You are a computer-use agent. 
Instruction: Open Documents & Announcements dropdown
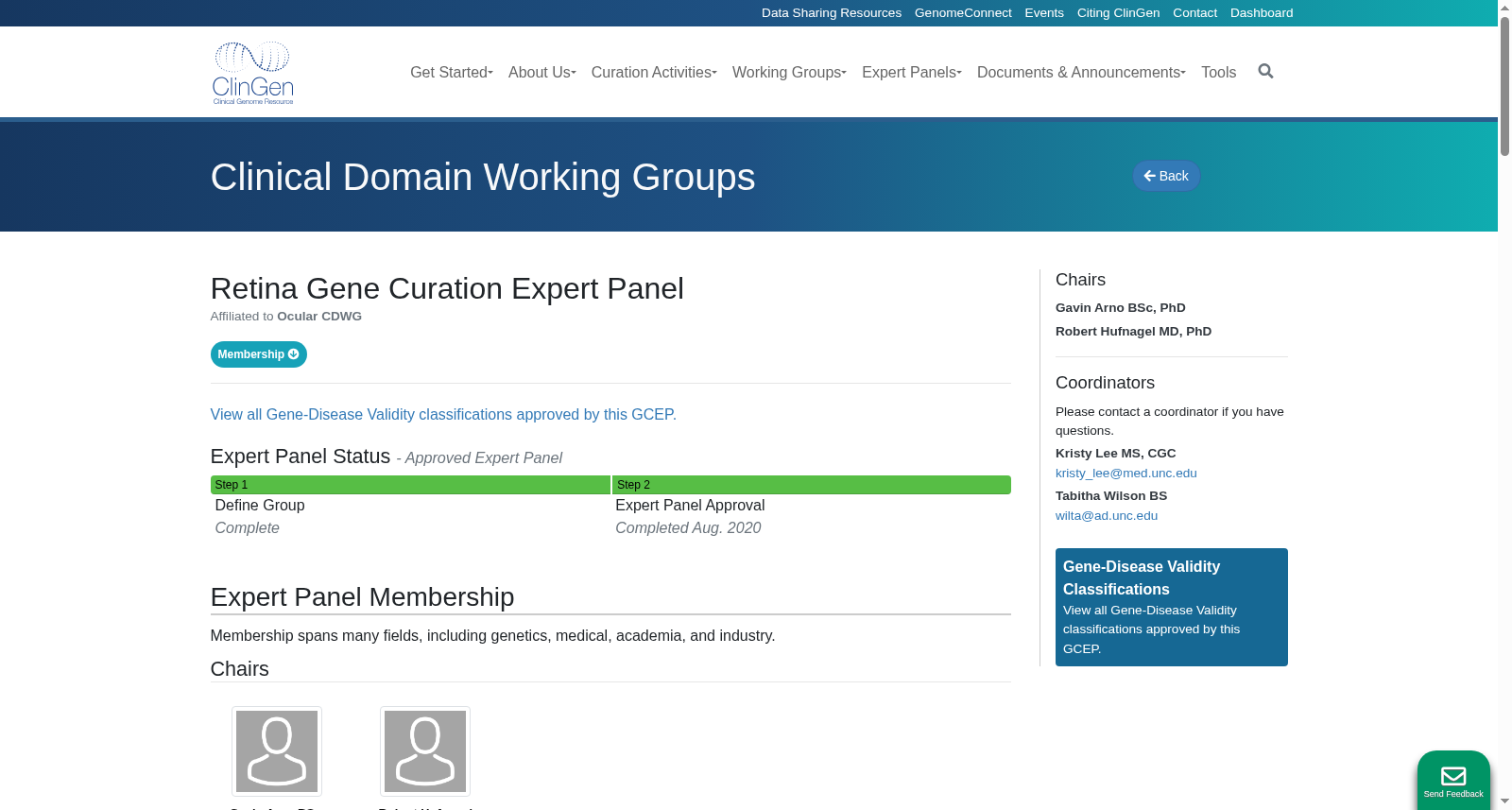pos(1081,73)
